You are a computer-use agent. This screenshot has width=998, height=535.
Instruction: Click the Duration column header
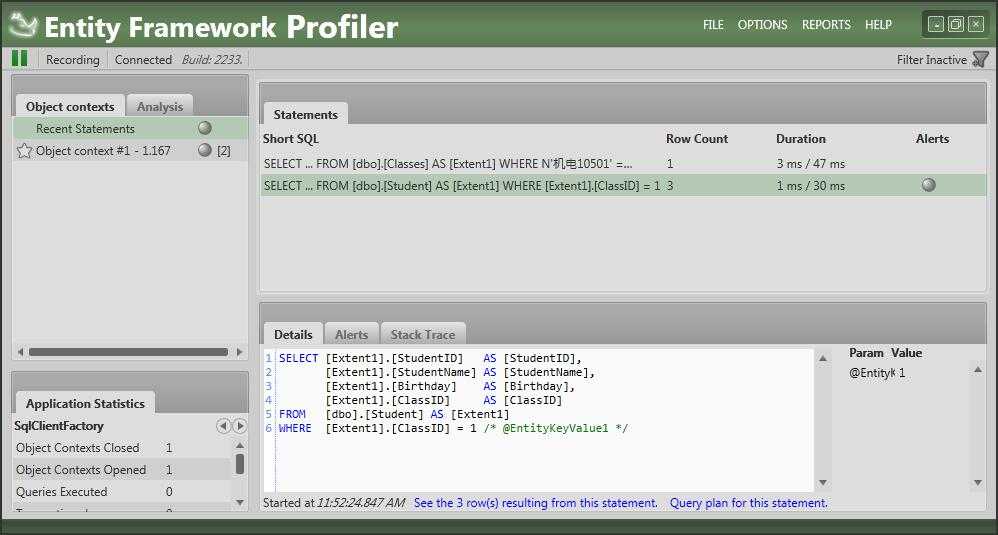coord(801,139)
